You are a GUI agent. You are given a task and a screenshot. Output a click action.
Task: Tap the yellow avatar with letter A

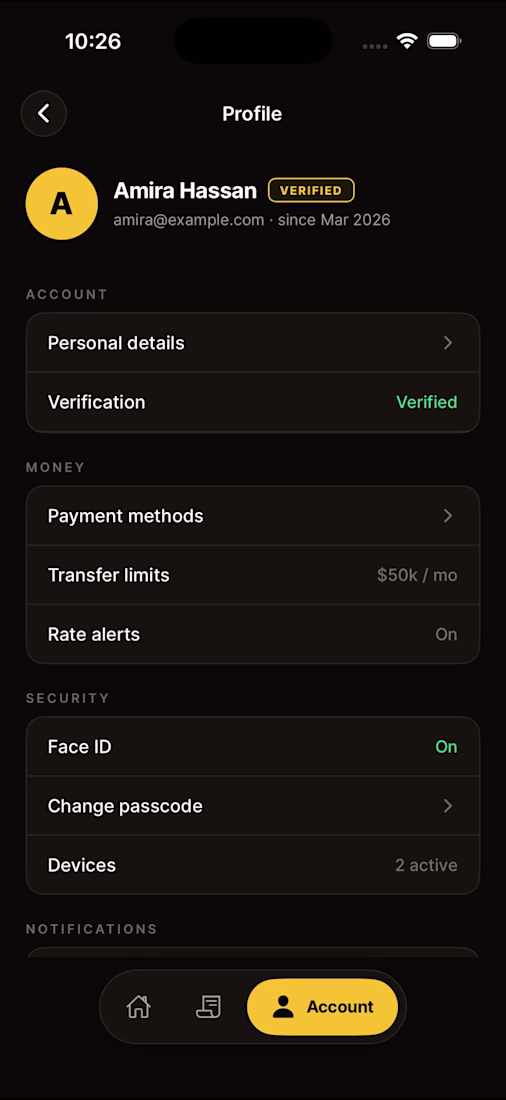click(62, 203)
